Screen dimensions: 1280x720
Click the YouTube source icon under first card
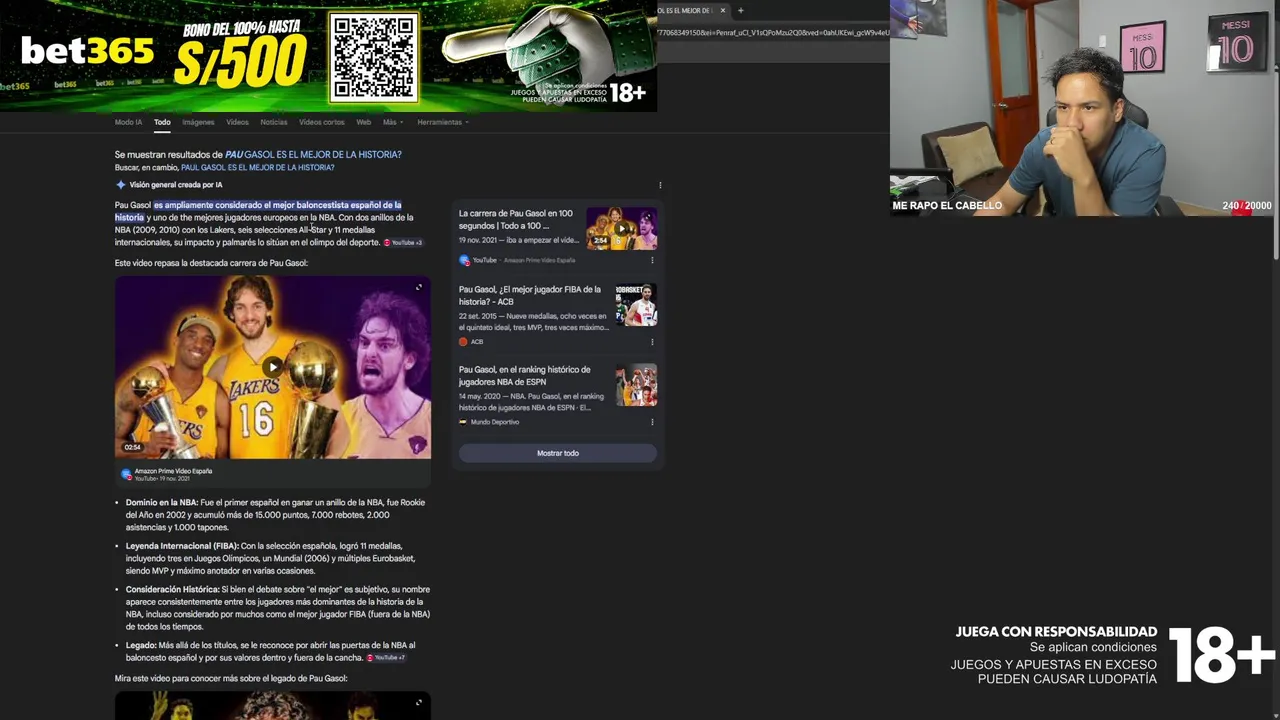464,260
